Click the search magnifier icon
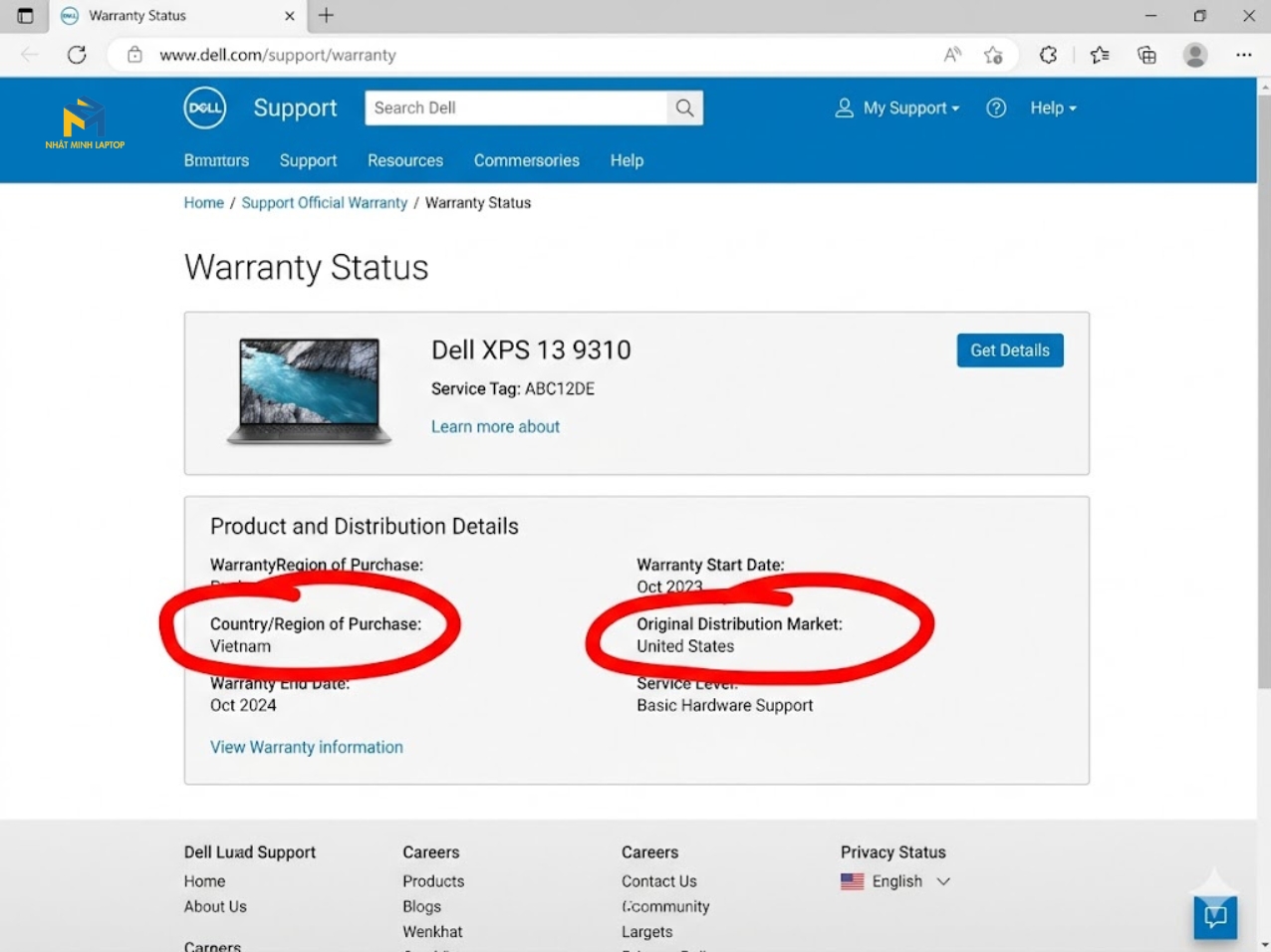Viewport: 1271px width, 952px height. tap(684, 108)
